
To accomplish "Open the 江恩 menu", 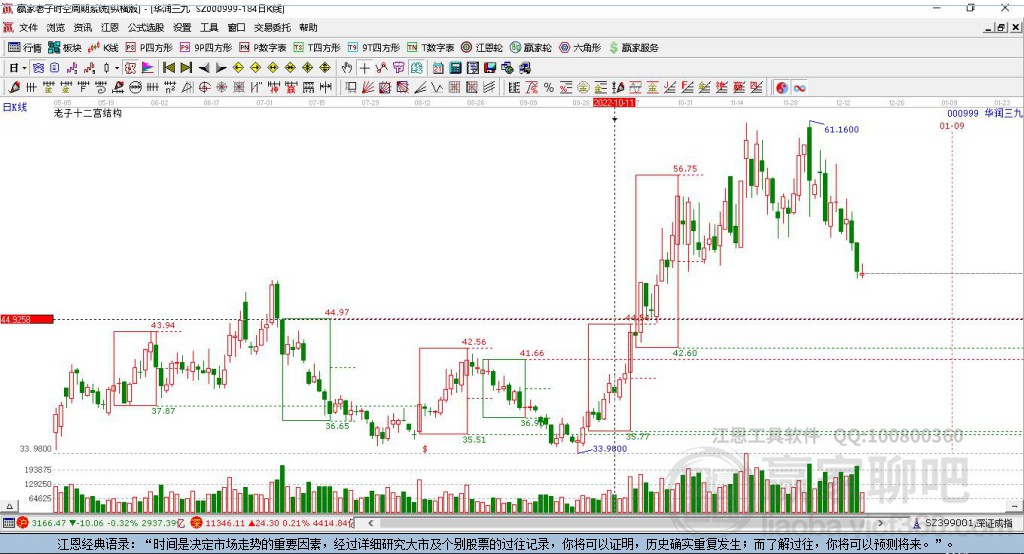I will [110, 27].
